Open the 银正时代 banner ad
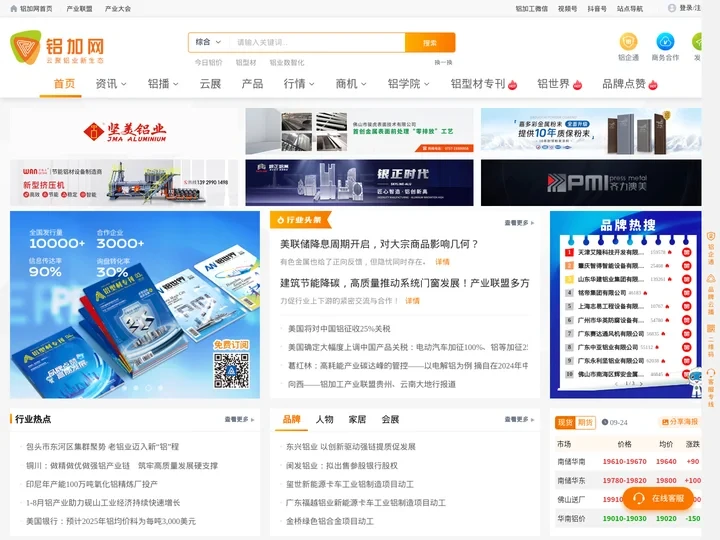This screenshot has width=720, height=540. click(359, 183)
